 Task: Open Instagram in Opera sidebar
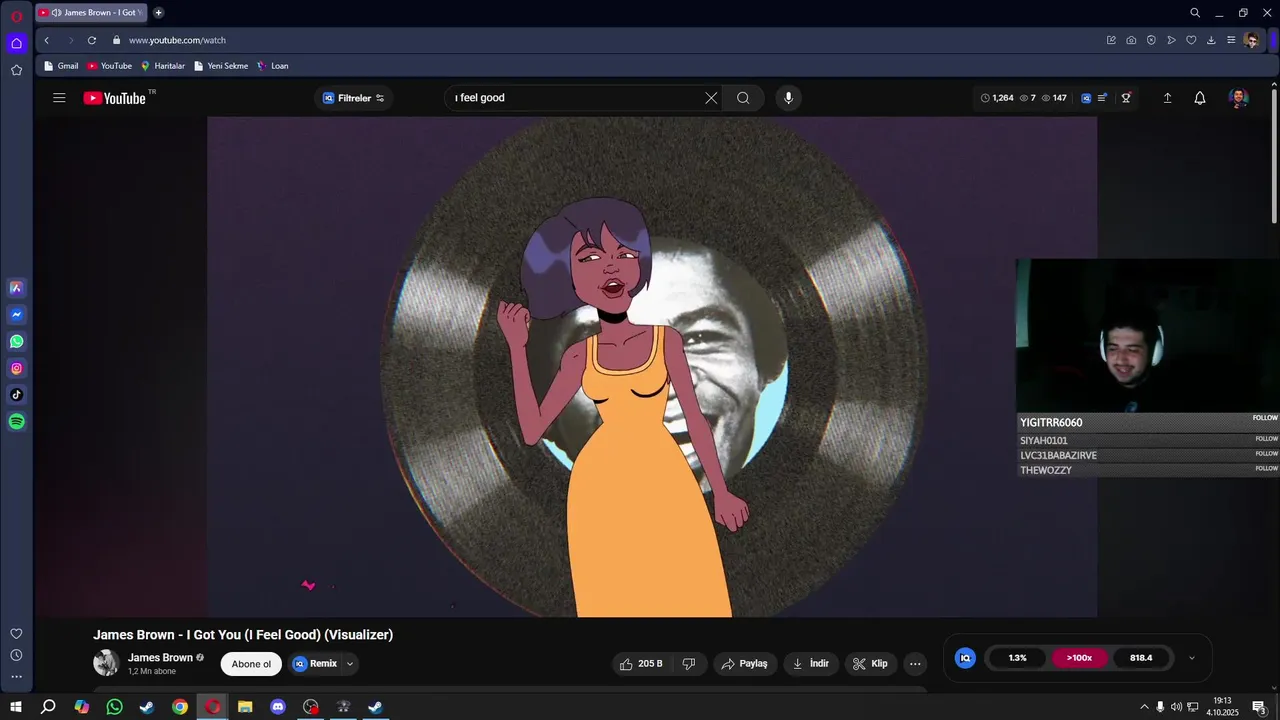point(16,369)
